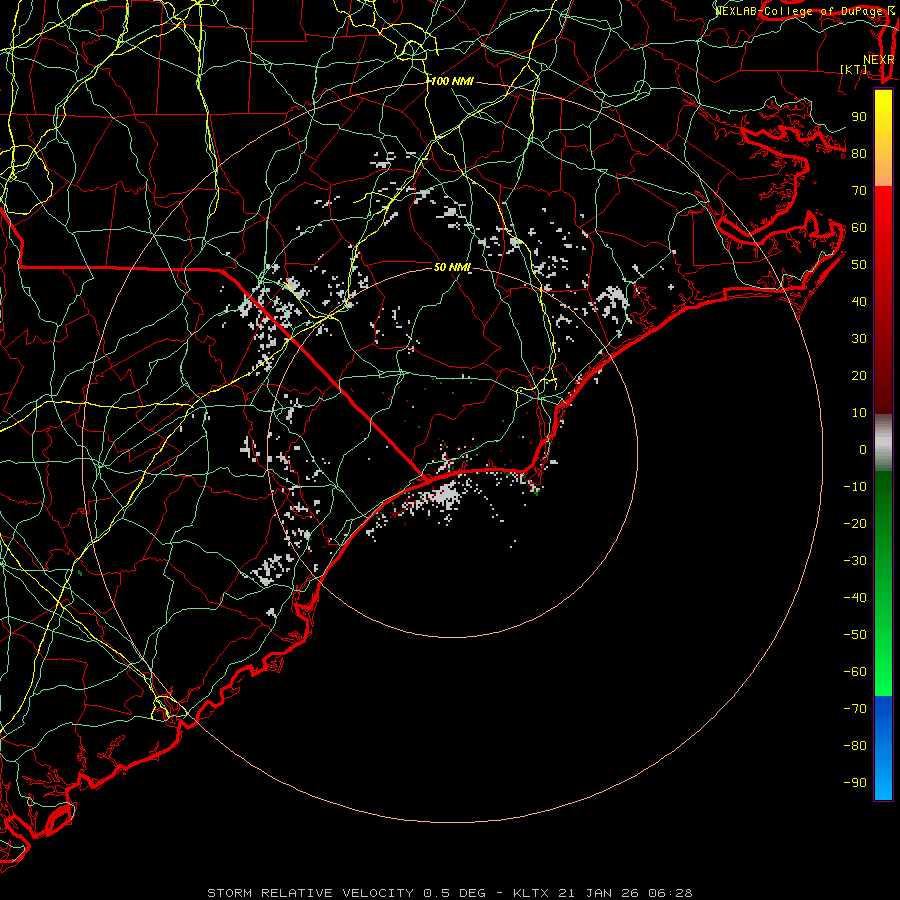Select the positive 10 scale label
The height and width of the screenshot is (900, 900).
pyautogui.click(x=859, y=413)
